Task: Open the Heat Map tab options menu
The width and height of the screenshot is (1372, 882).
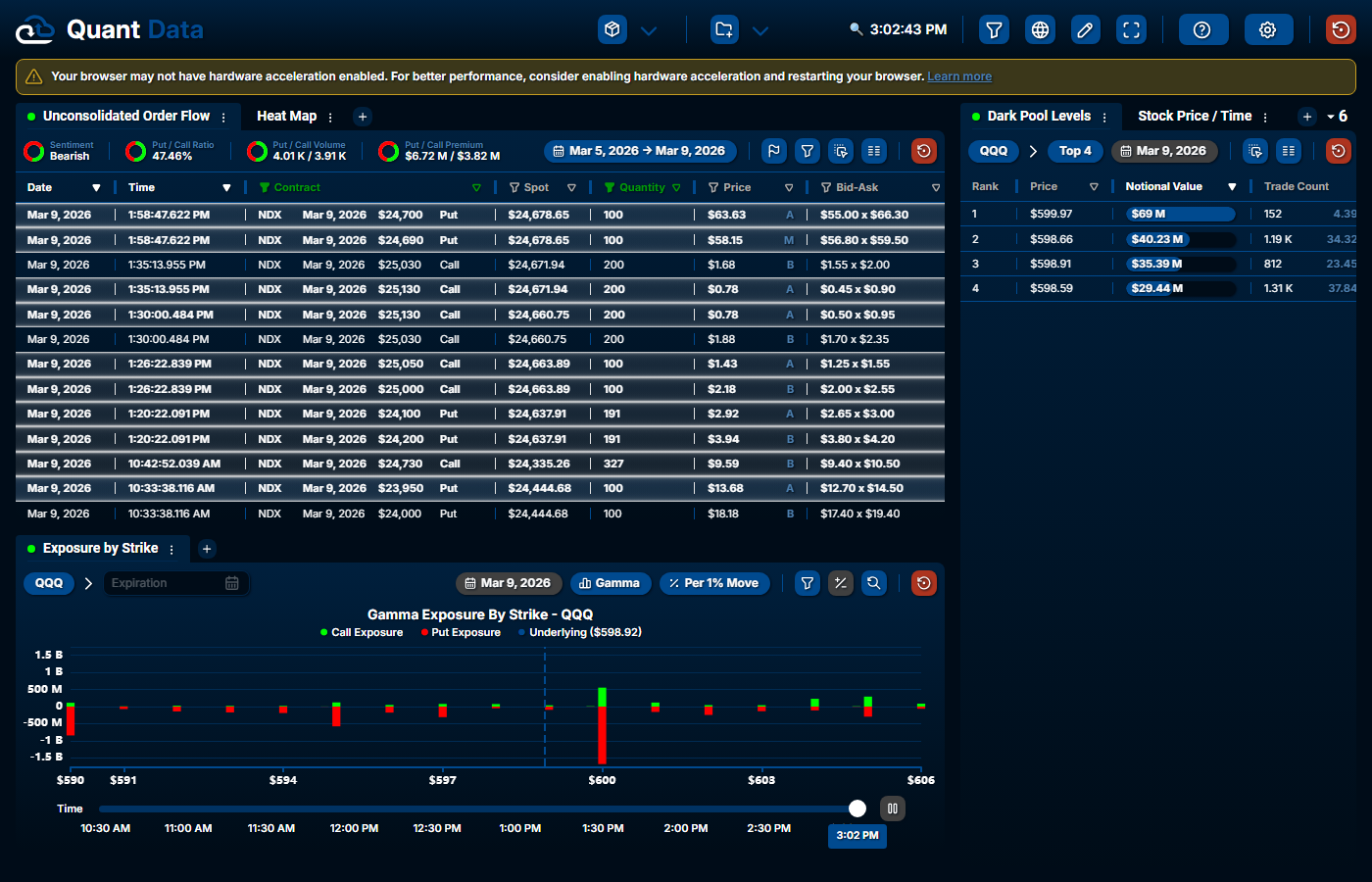Action: 330,118
